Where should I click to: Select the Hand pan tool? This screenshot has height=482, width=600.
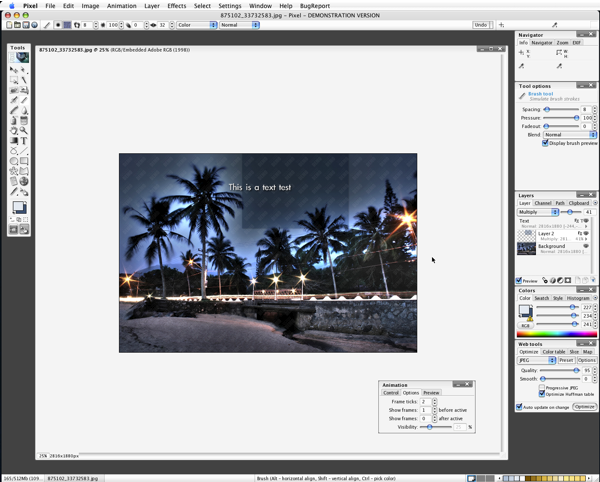point(14,131)
